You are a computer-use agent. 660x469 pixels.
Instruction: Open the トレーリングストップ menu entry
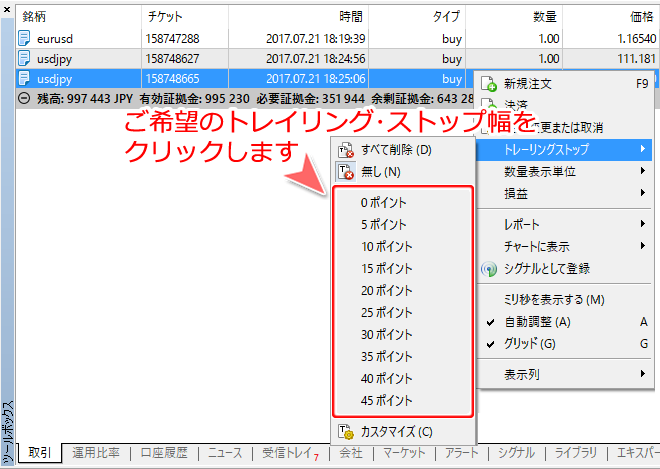point(564,149)
